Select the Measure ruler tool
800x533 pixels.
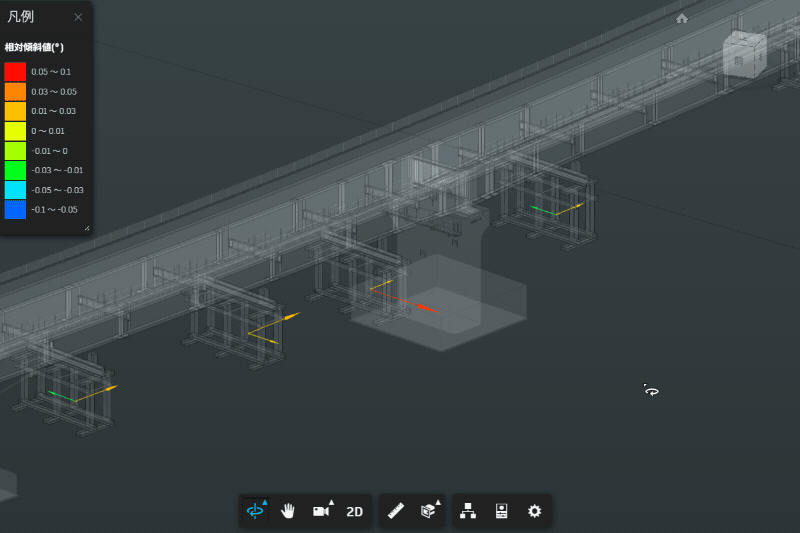click(395, 511)
